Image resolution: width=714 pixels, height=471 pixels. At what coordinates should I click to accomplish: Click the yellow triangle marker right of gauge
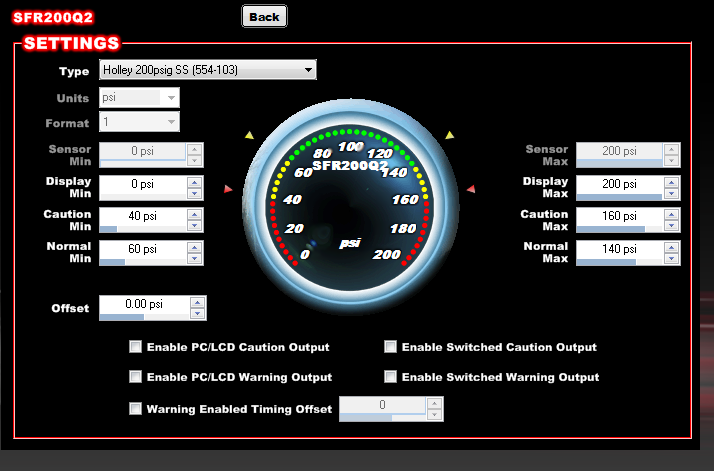click(x=450, y=135)
